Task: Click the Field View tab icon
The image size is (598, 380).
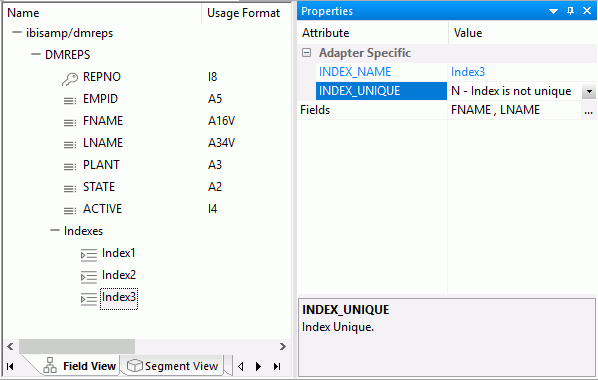Action: [x=50, y=366]
